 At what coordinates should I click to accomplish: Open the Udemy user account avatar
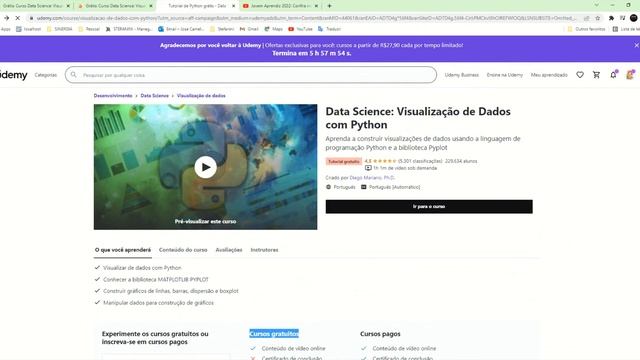[630, 75]
